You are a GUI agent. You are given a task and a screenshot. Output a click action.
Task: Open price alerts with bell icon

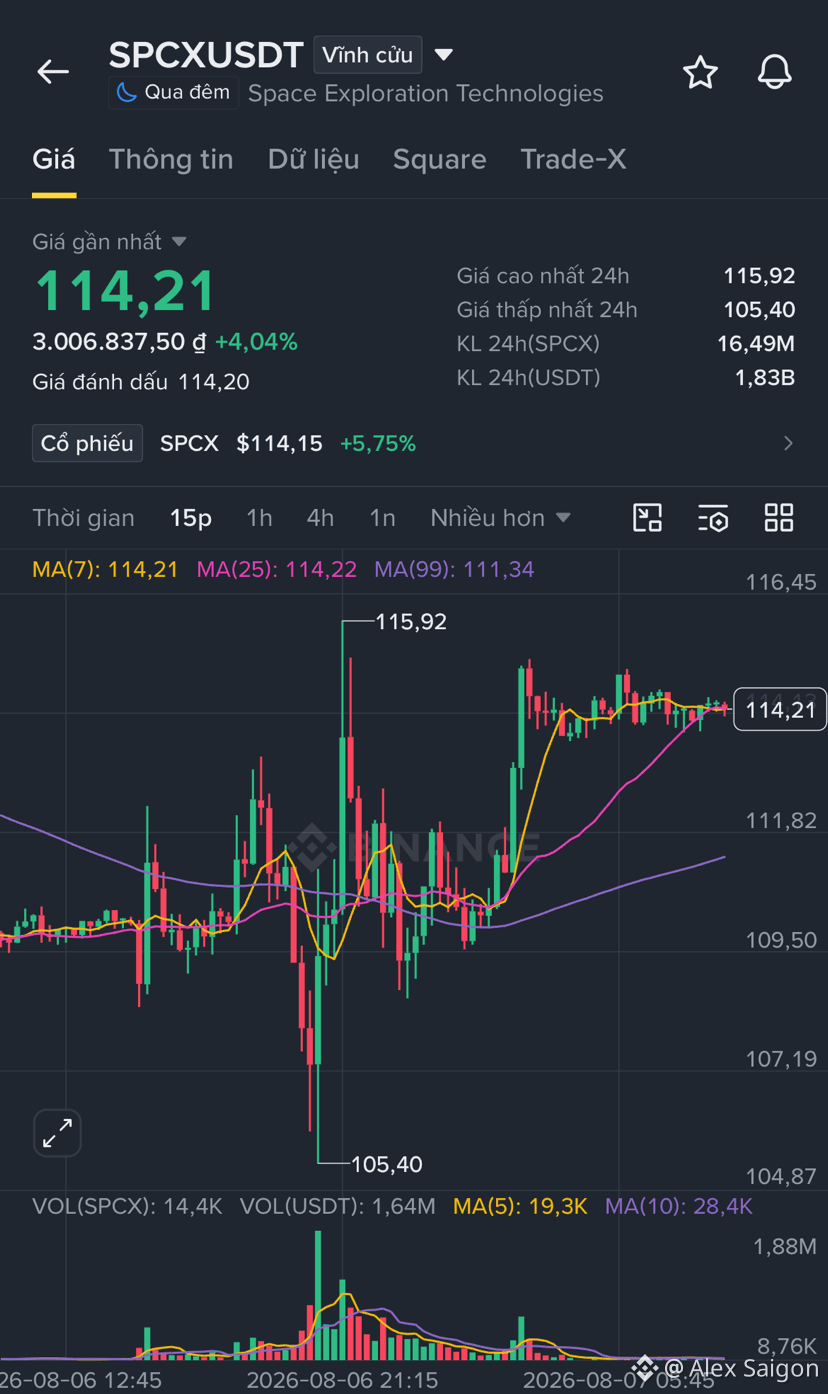774,73
